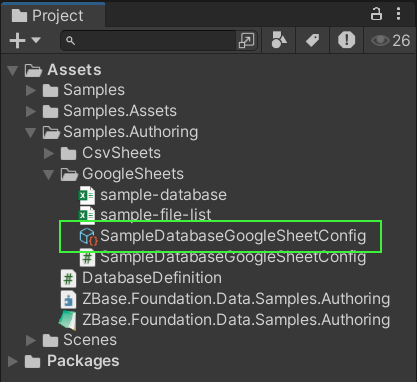Collapse the Samples.Authoring folder
This screenshot has height=382, width=417.
click(31, 133)
